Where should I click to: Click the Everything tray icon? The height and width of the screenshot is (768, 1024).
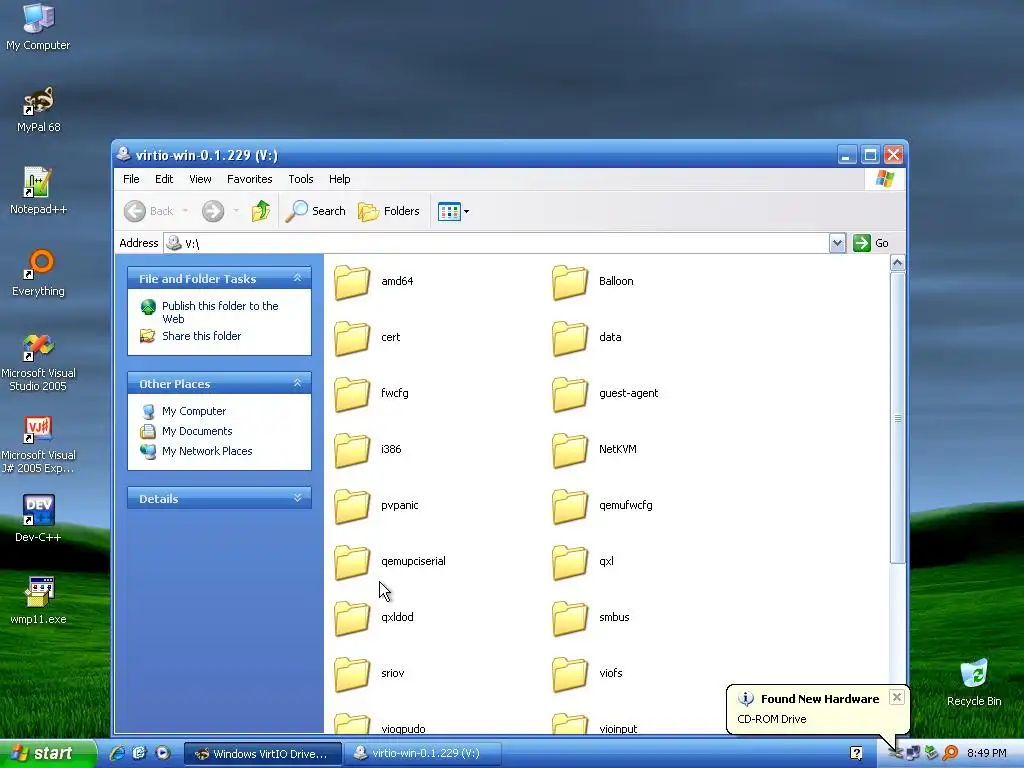(x=950, y=754)
